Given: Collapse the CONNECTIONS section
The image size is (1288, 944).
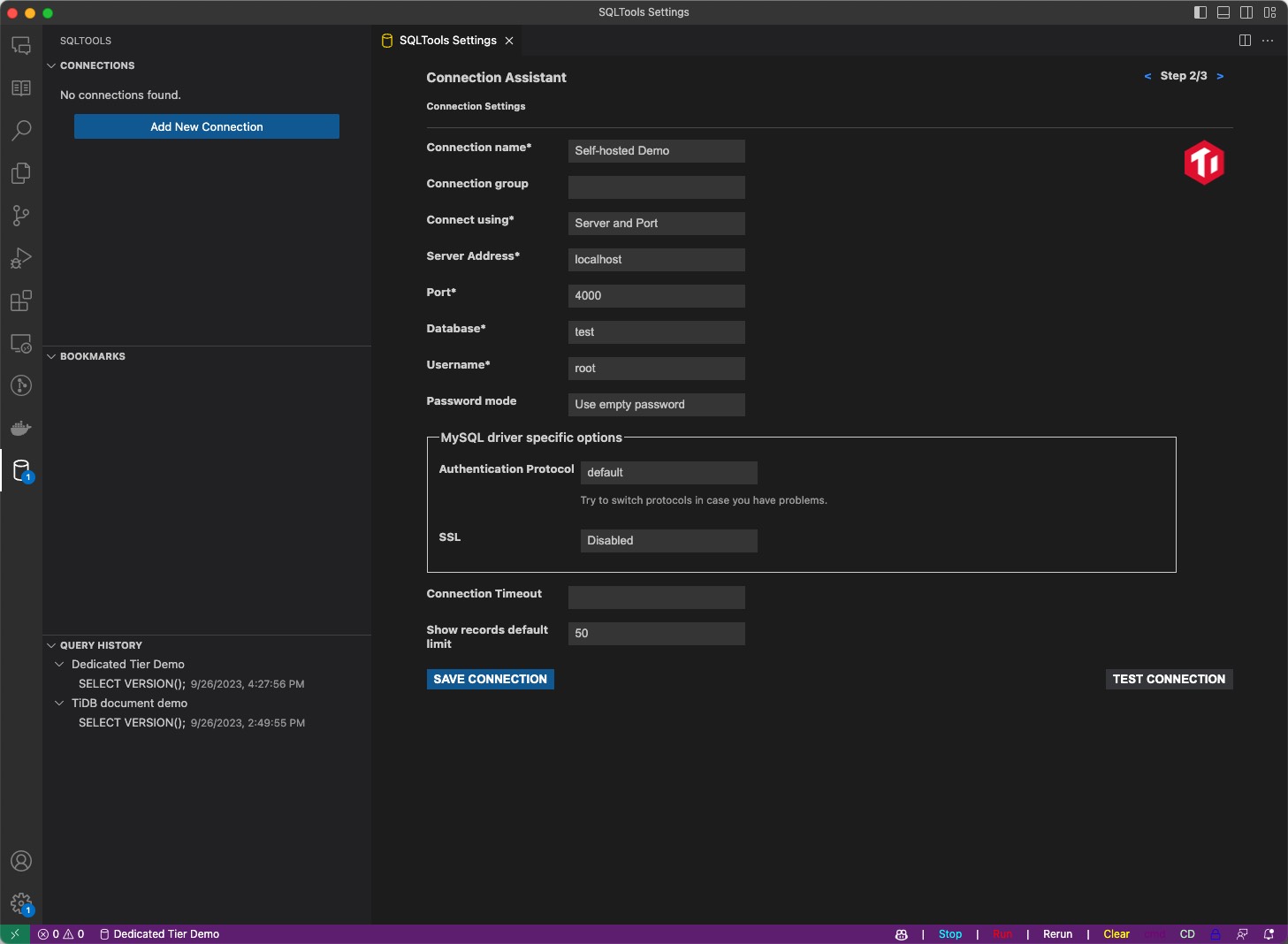Looking at the screenshot, I should (51, 66).
